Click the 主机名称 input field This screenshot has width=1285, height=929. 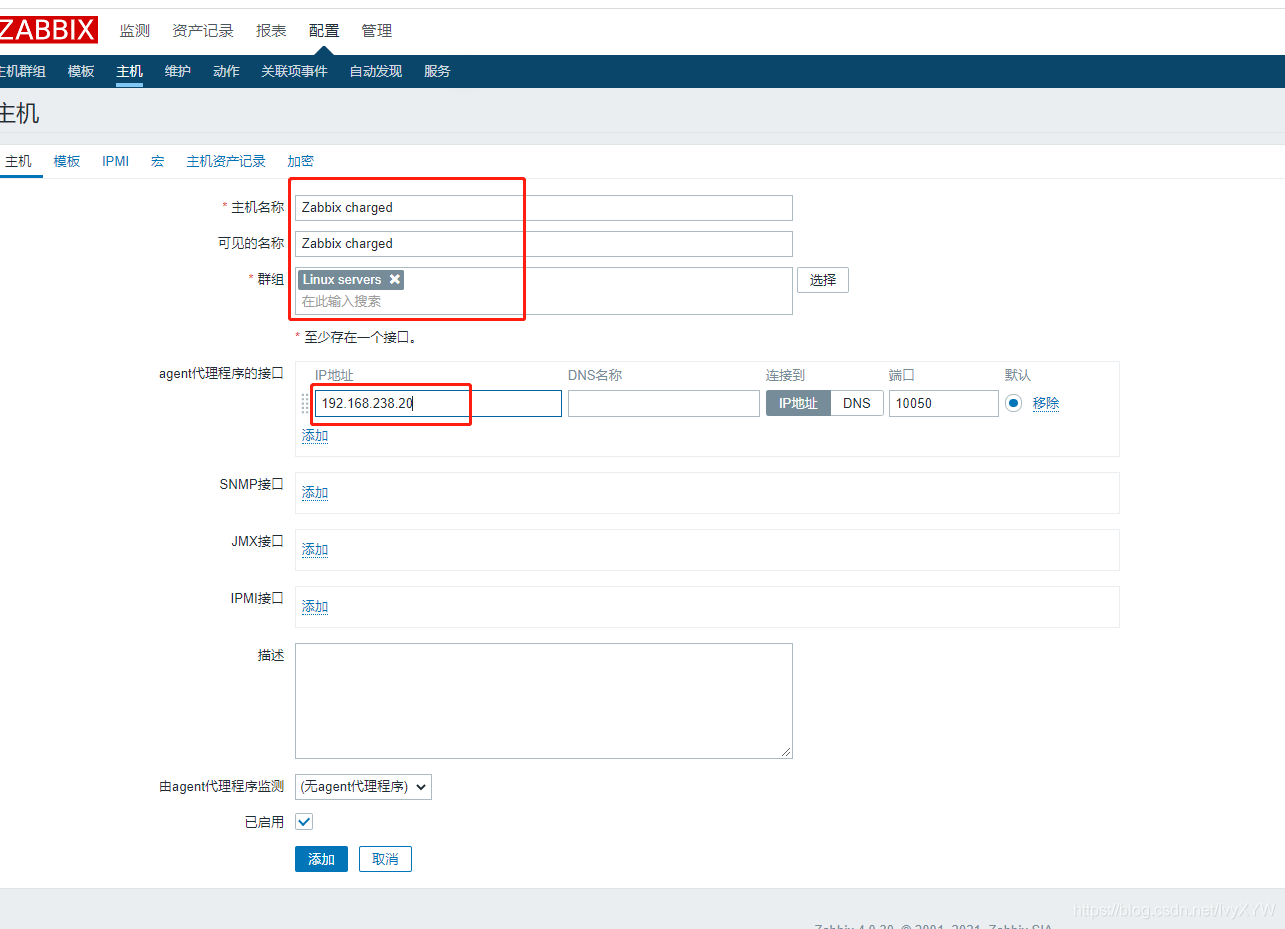pyautogui.click(x=544, y=208)
